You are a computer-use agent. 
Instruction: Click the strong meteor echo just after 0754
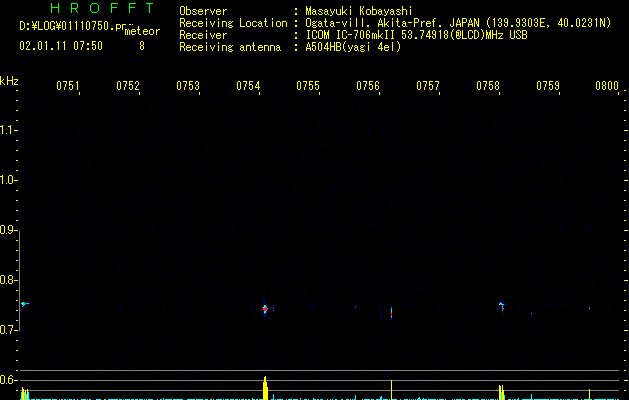pos(265,309)
